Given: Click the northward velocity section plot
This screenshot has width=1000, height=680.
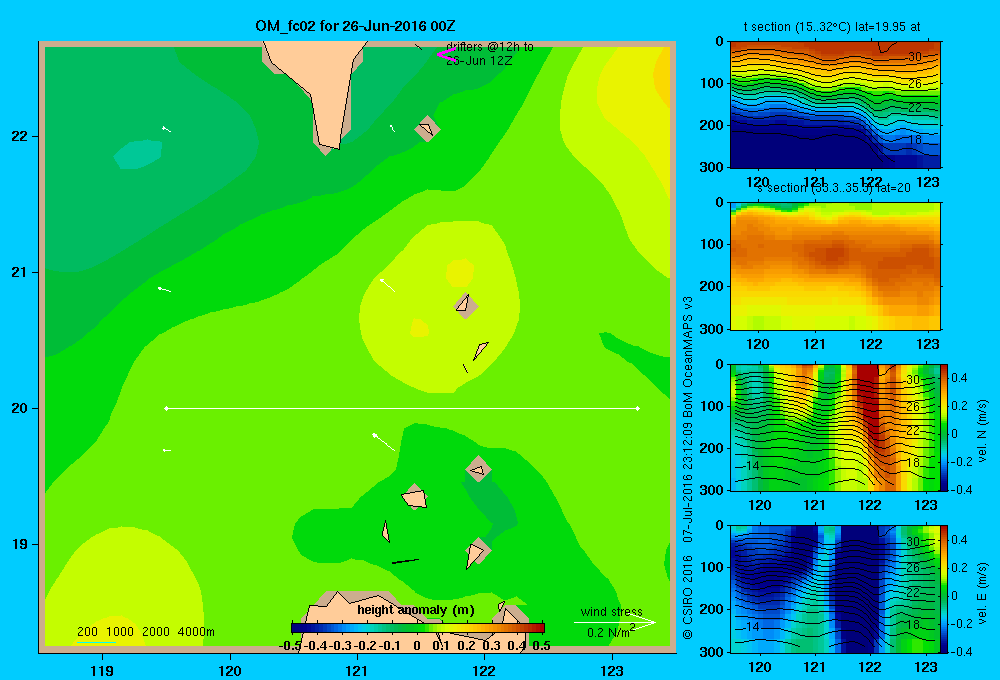Looking at the screenshot, I should tap(835, 427).
